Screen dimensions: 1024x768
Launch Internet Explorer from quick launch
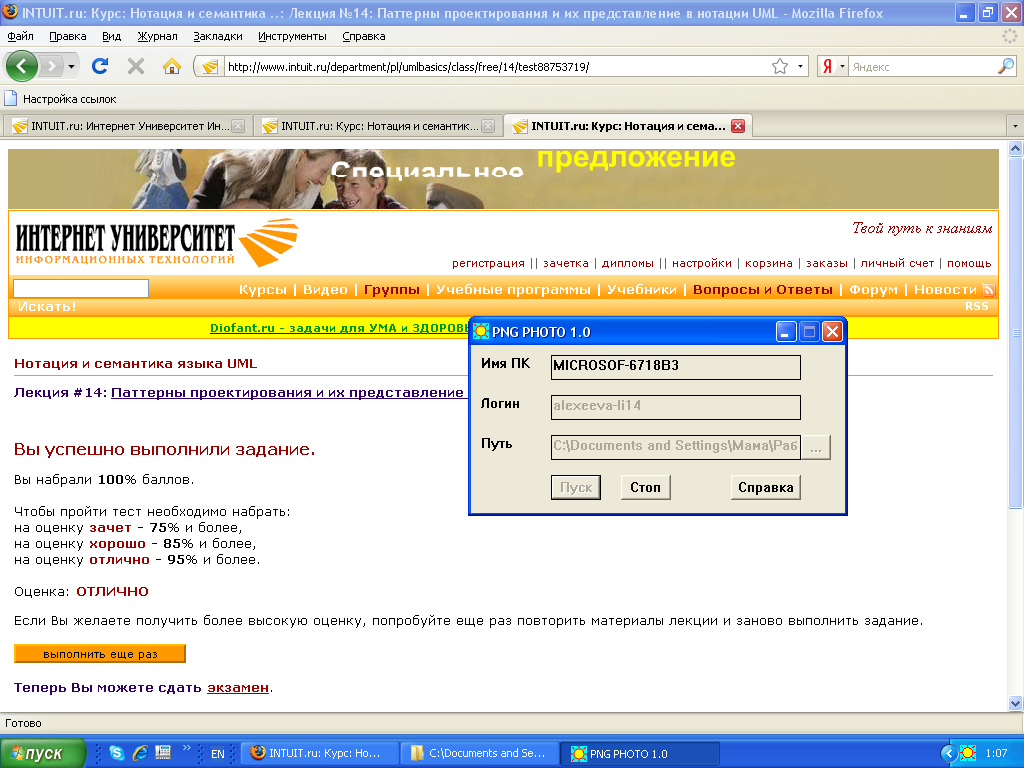[x=140, y=753]
